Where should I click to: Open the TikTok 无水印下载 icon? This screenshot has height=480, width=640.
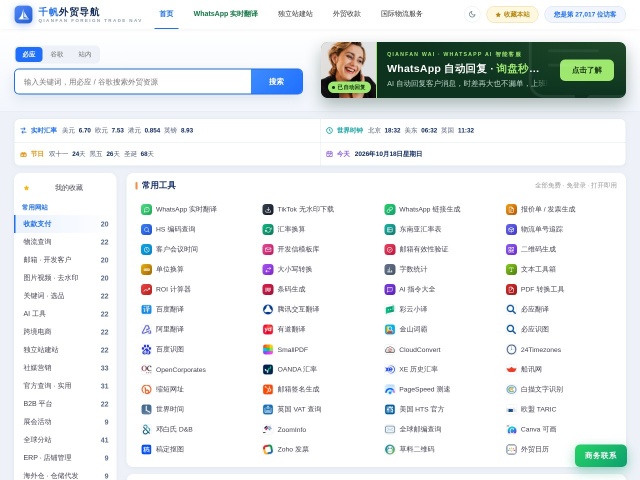(x=268, y=209)
